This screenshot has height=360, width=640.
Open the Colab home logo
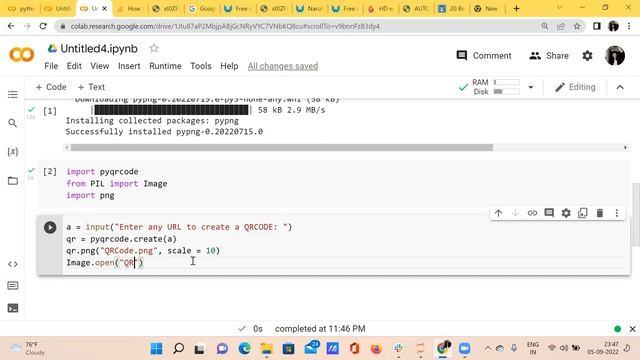point(22,55)
